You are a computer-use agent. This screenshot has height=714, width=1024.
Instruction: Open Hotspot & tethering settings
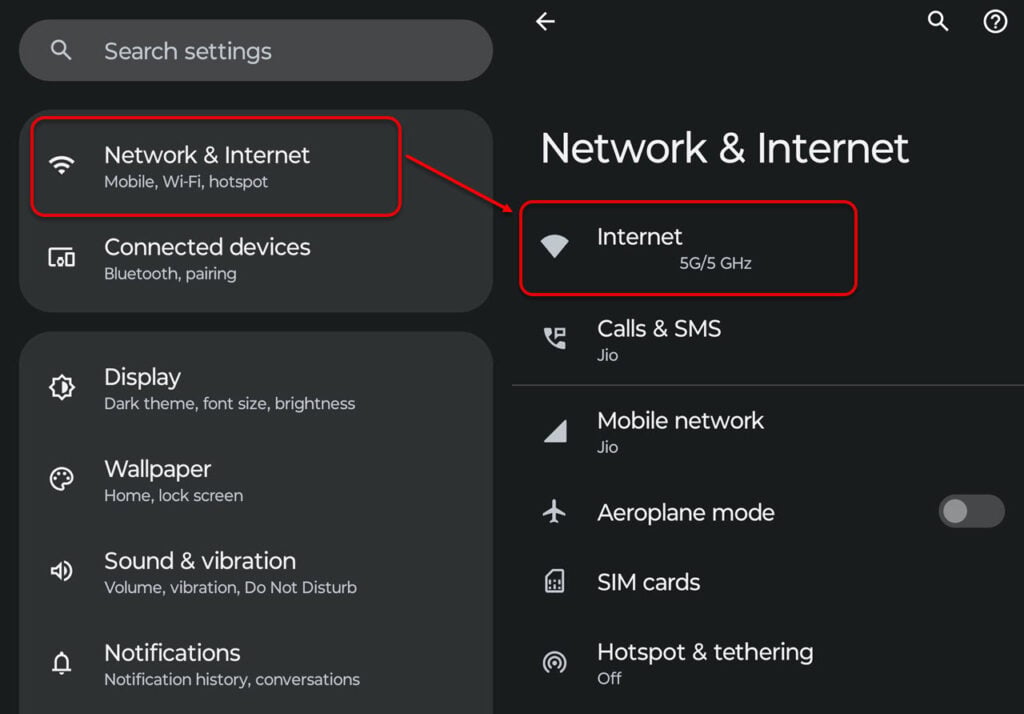[x=705, y=663]
